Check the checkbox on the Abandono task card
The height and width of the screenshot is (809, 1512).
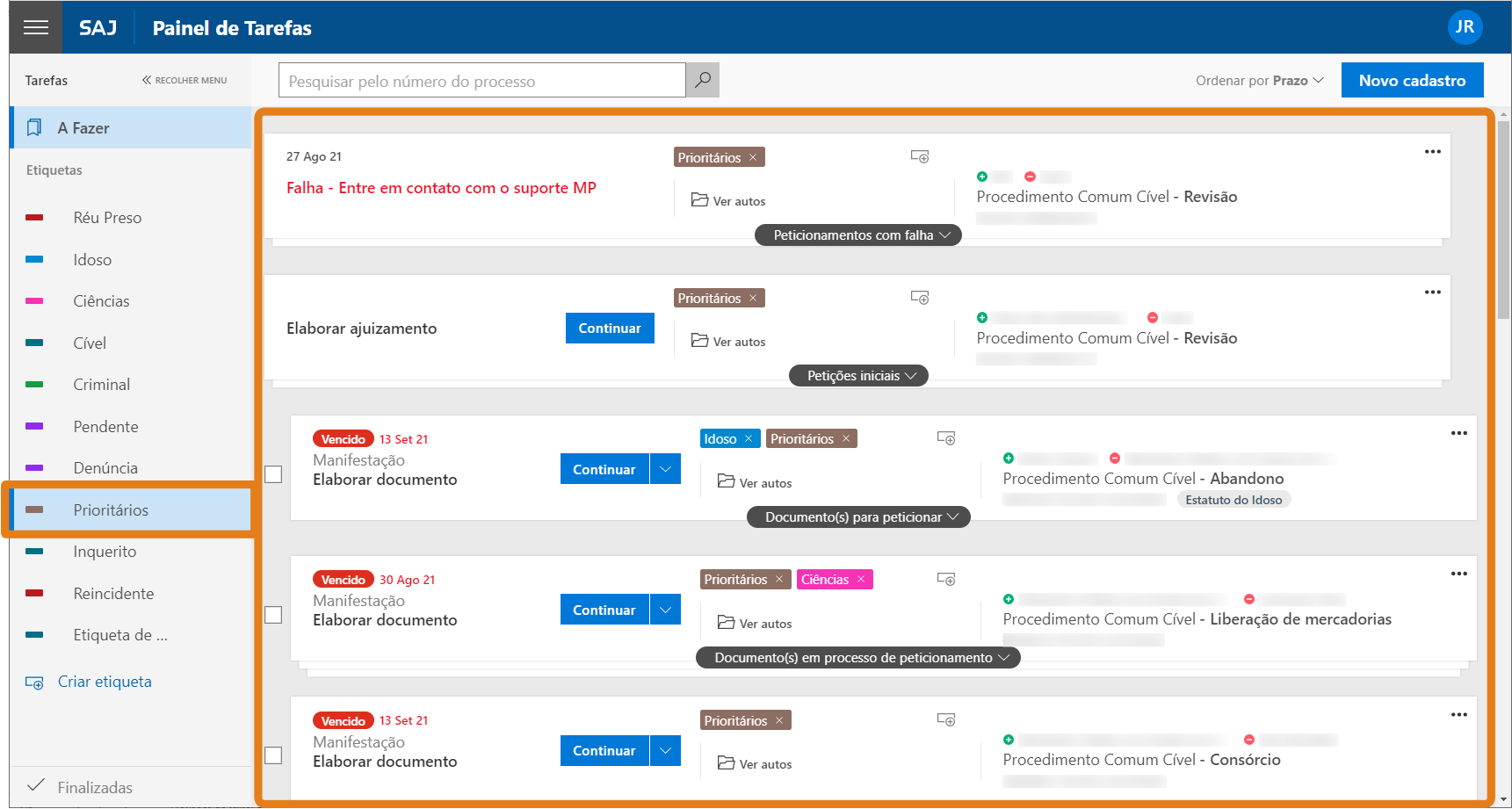(273, 474)
